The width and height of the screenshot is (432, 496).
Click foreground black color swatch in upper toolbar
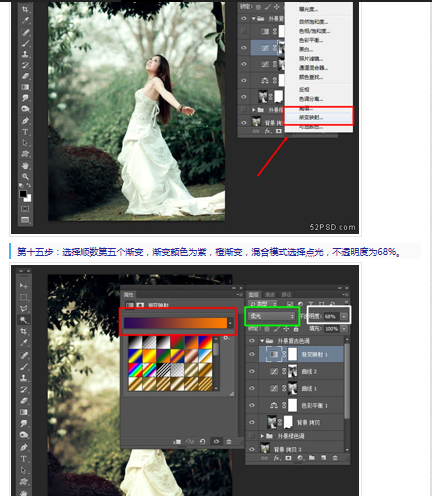[23, 194]
